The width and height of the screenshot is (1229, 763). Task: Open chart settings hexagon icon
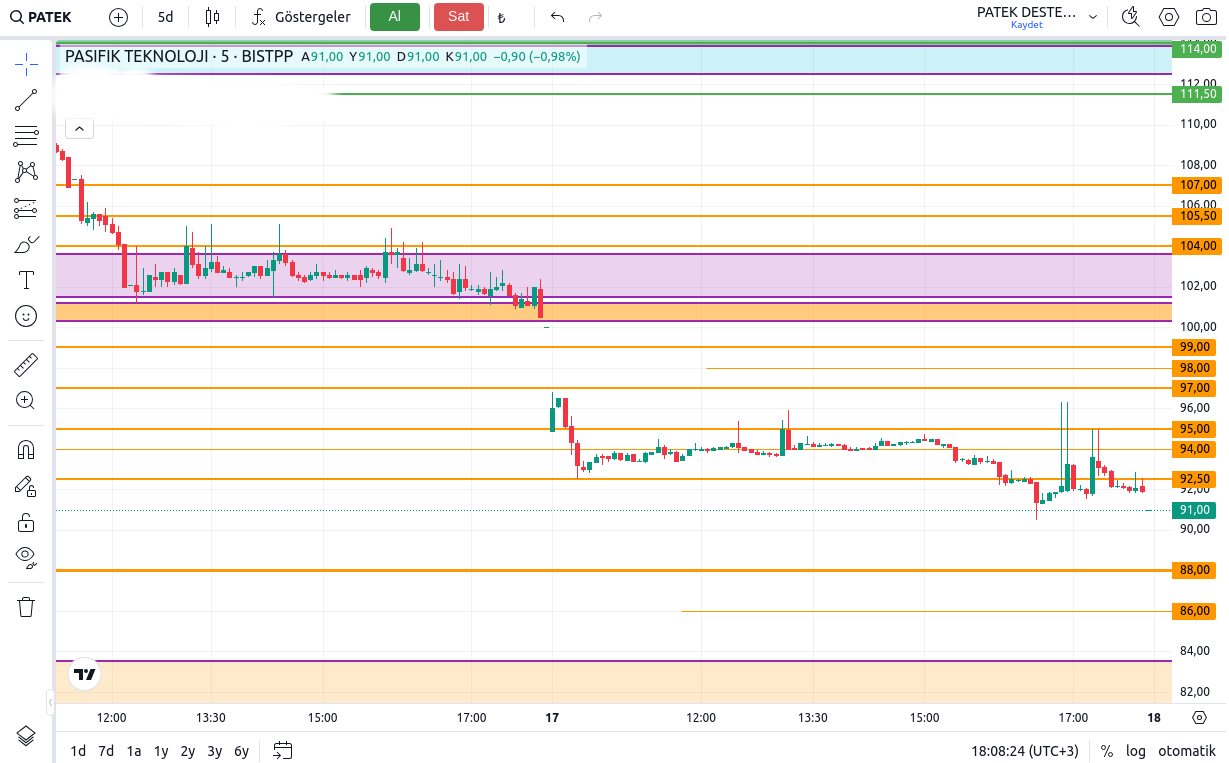(1168, 17)
